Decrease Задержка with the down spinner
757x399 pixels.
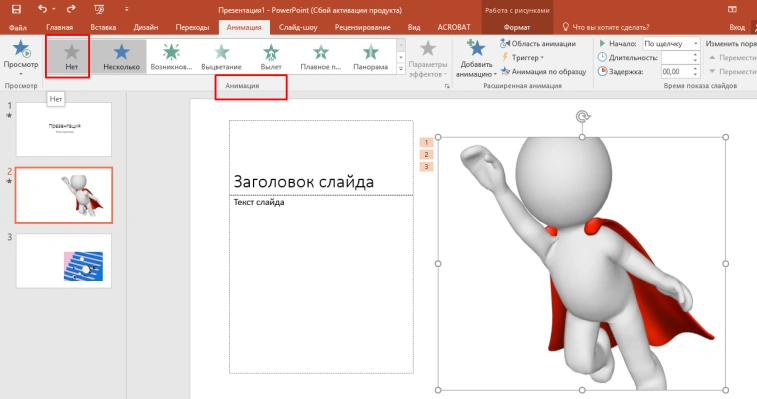click(695, 74)
